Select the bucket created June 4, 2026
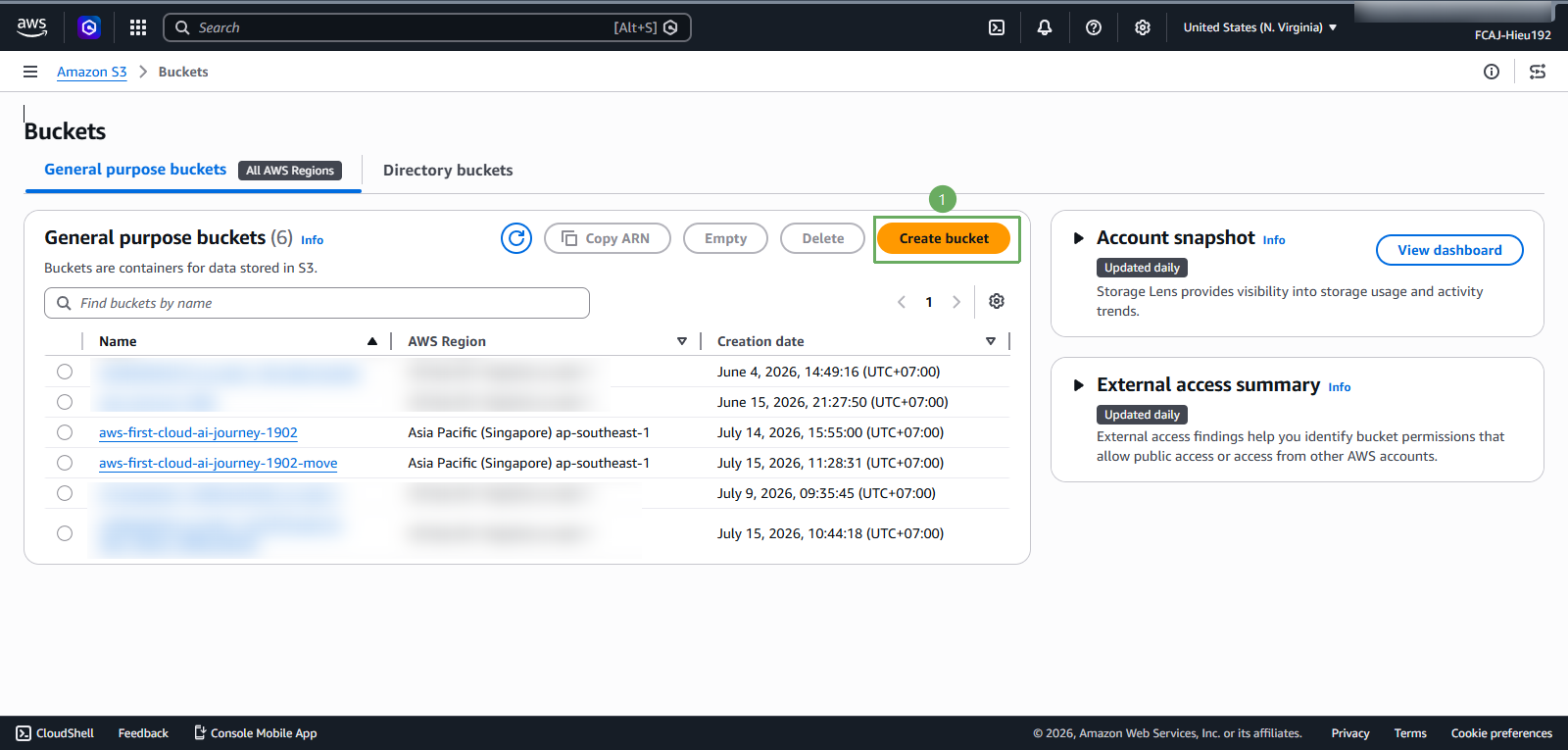The height and width of the screenshot is (750, 1568). 65,372
